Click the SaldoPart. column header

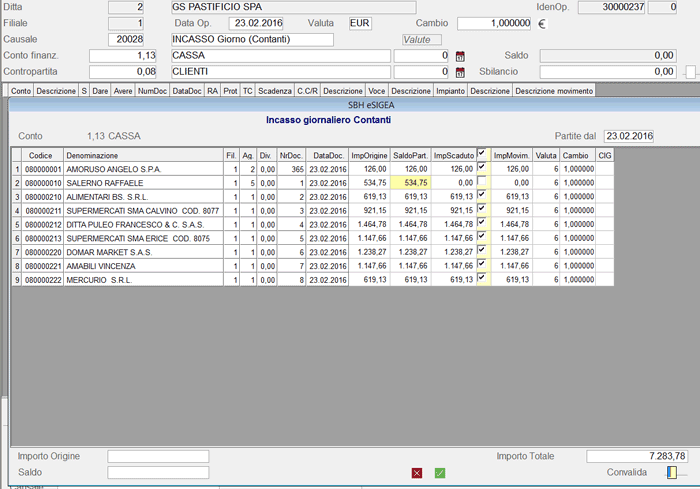pyautogui.click(x=410, y=155)
